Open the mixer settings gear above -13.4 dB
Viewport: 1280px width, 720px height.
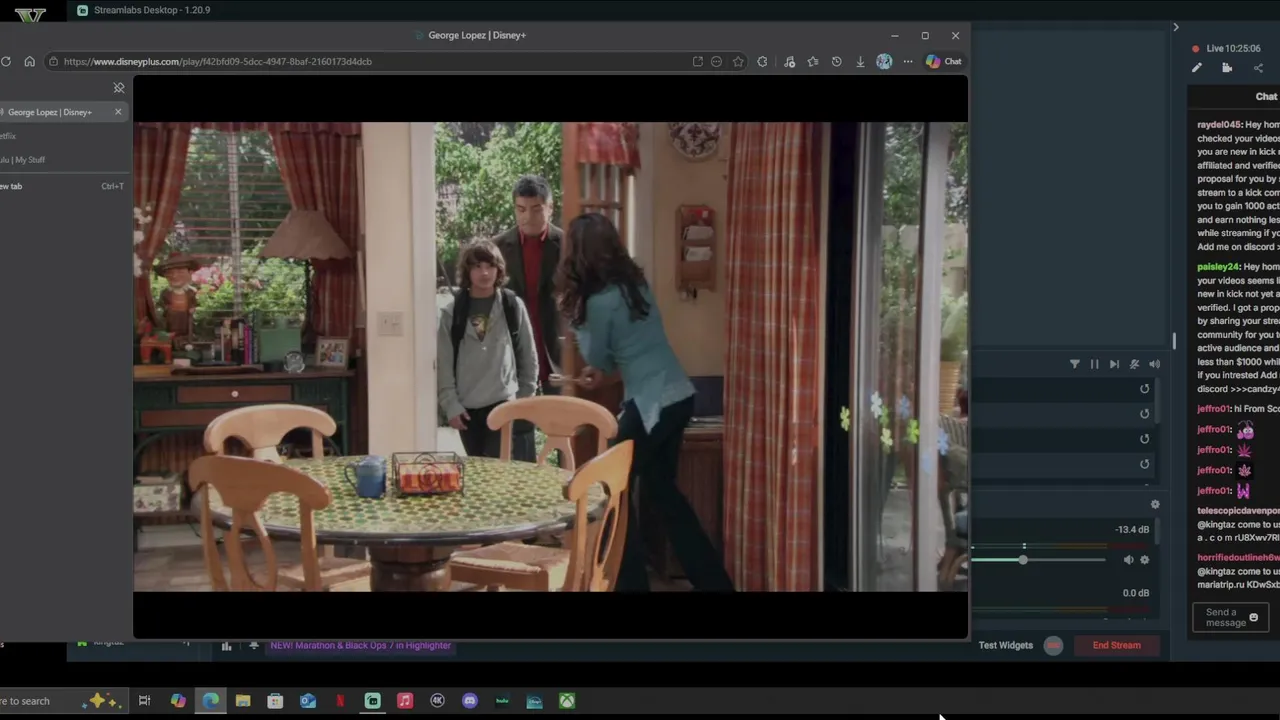1155,505
